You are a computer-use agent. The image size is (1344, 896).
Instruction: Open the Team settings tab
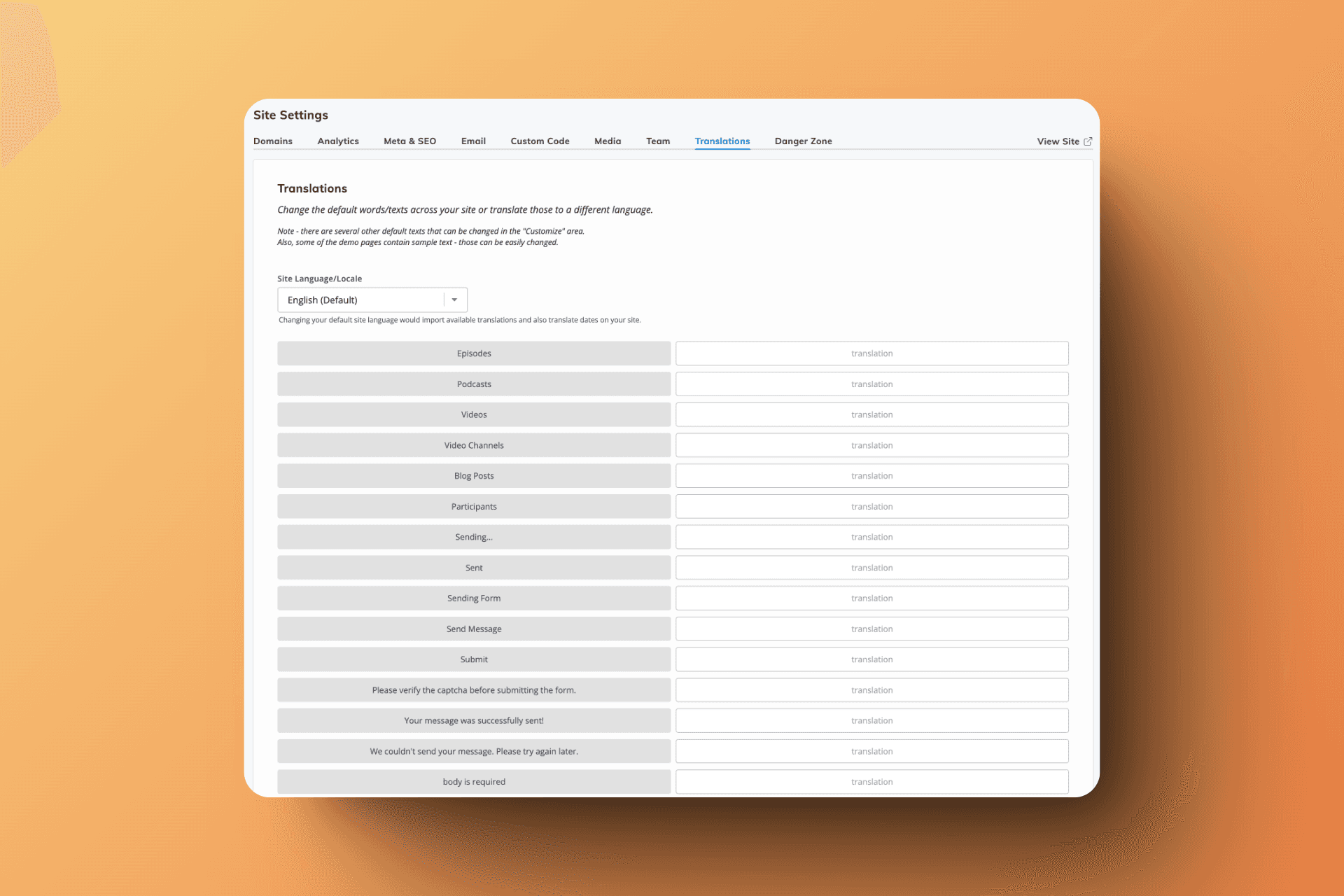pyautogui.click(x=657, y=141)
